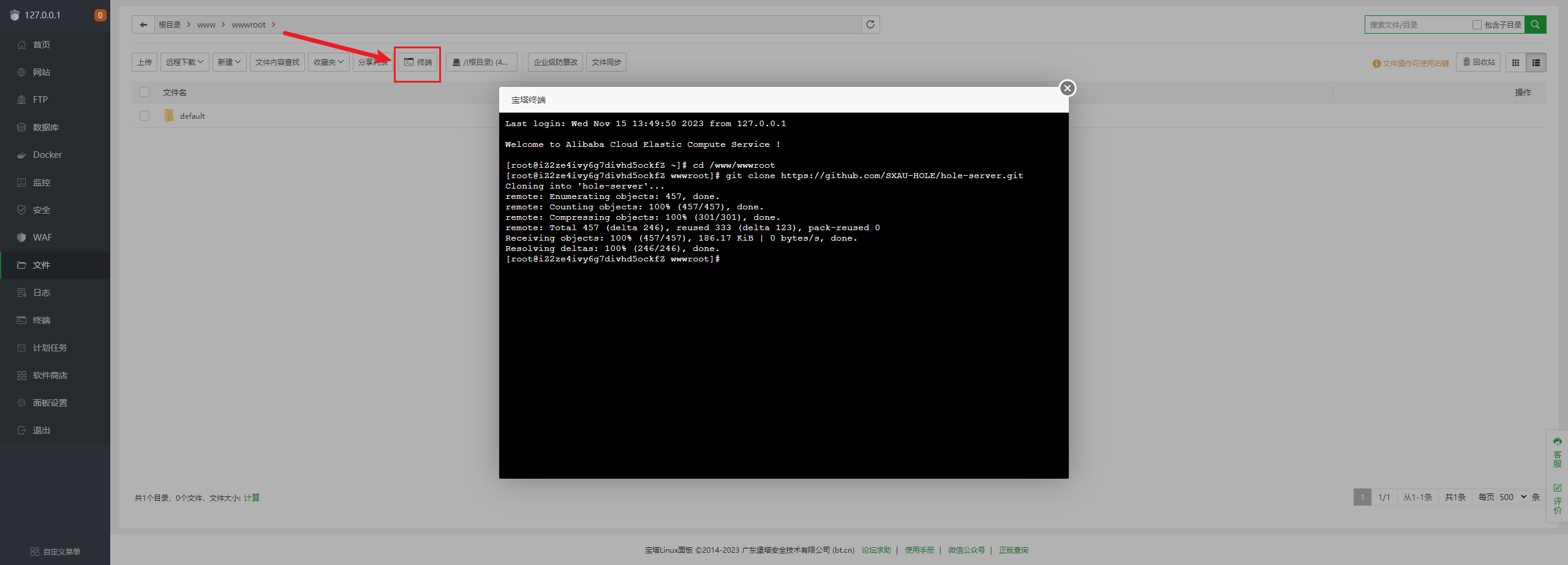Select 根目录 in the breadcrumb path
Viewport: 1568px width, 565px height.
tap(170, 24)
